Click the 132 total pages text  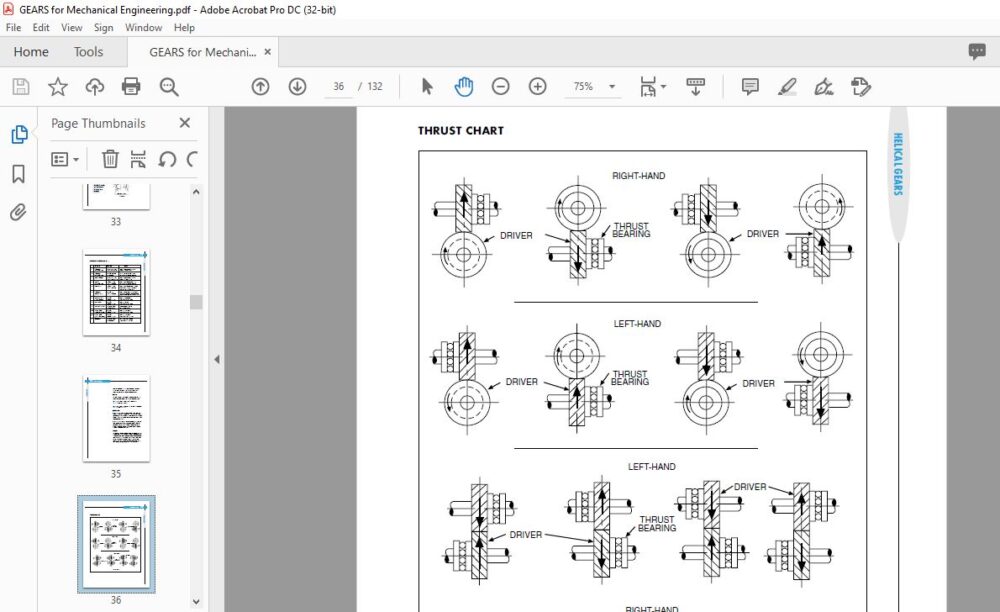click(x=374, y=86)
